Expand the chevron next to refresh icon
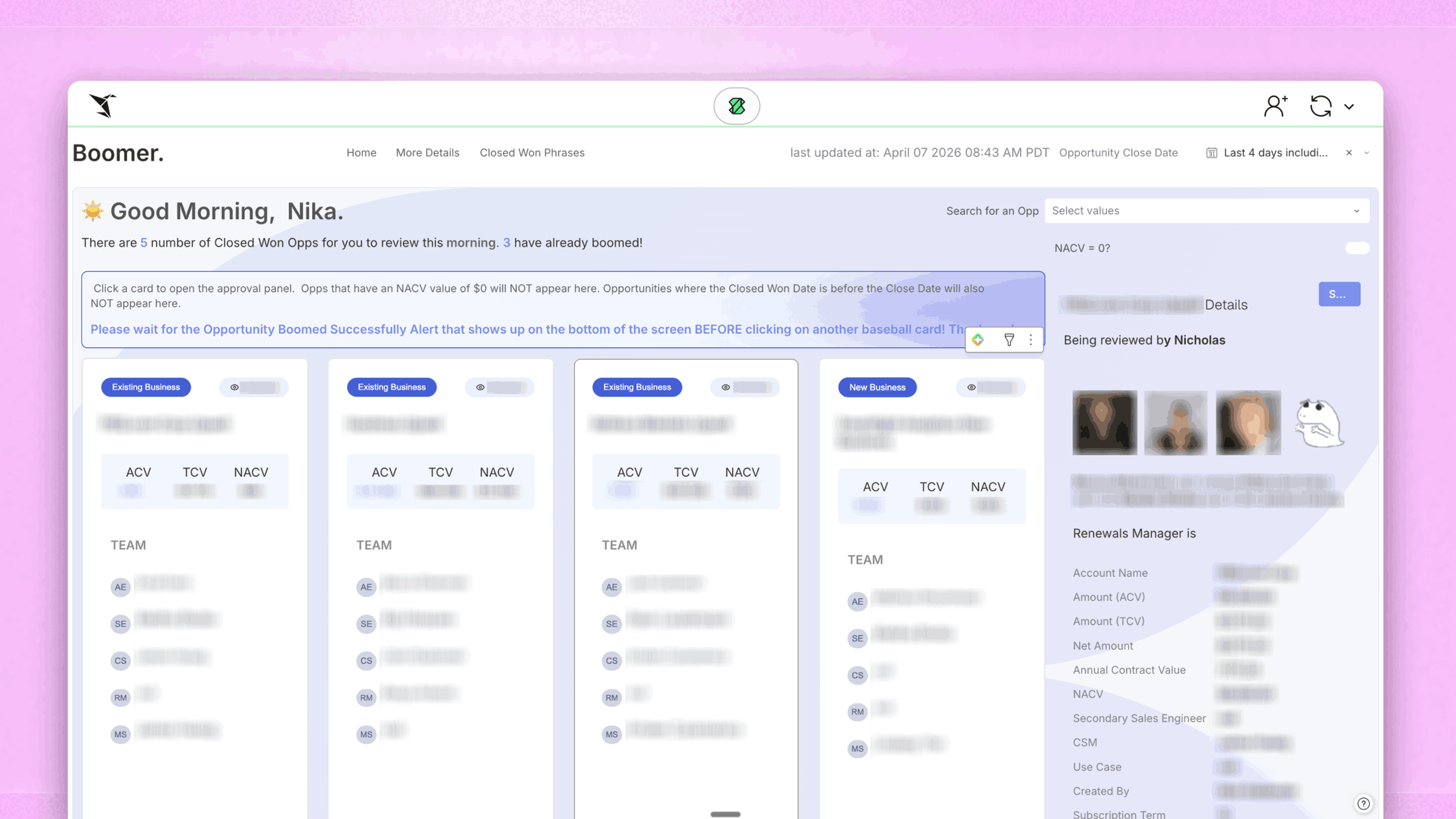The height and width of the screenshot is (819, 1456). pyautogui.click(x=1349, y=106)
